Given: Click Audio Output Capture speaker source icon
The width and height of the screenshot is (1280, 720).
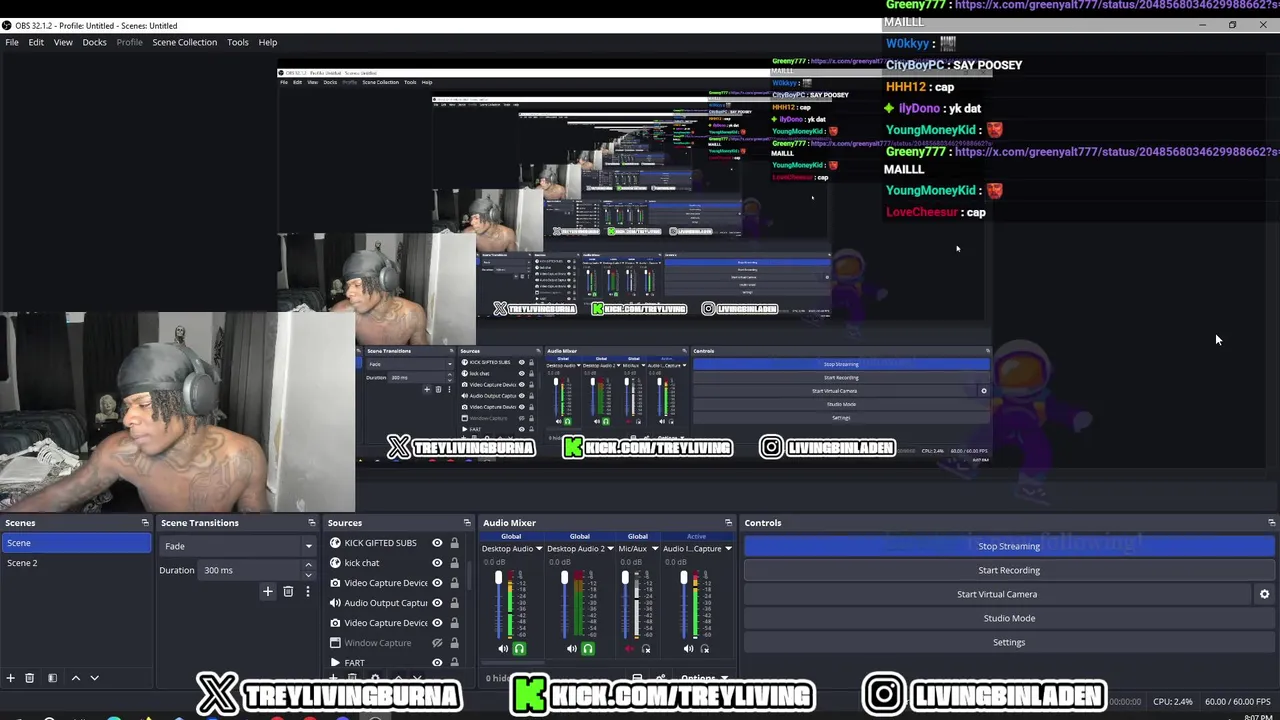Looking at the screenshot, I should [x=335, y=603].
